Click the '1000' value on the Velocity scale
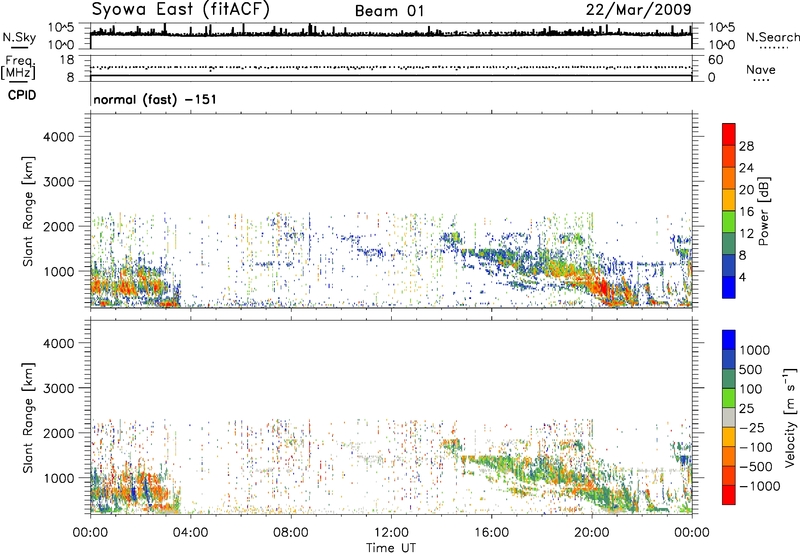This screenshot has width=800, height=554. (x=755, y=350)
